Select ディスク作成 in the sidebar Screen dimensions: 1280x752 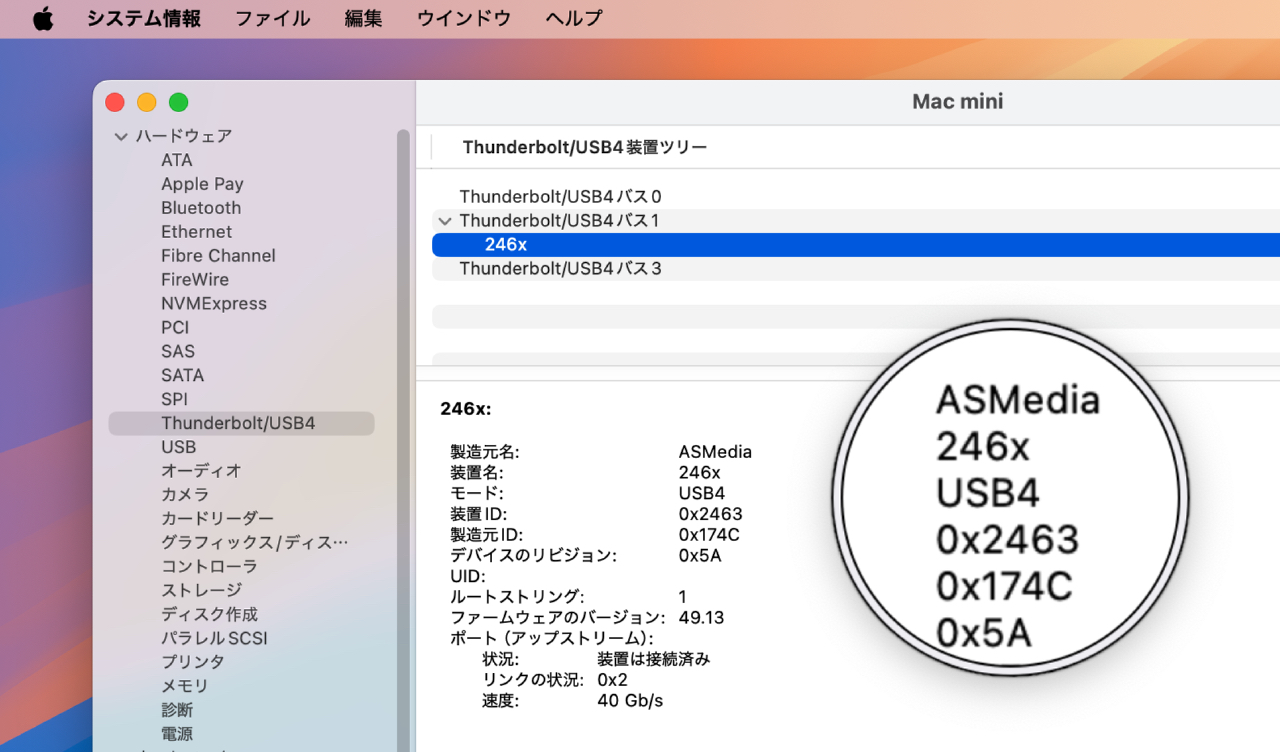(x=209, y=615)
